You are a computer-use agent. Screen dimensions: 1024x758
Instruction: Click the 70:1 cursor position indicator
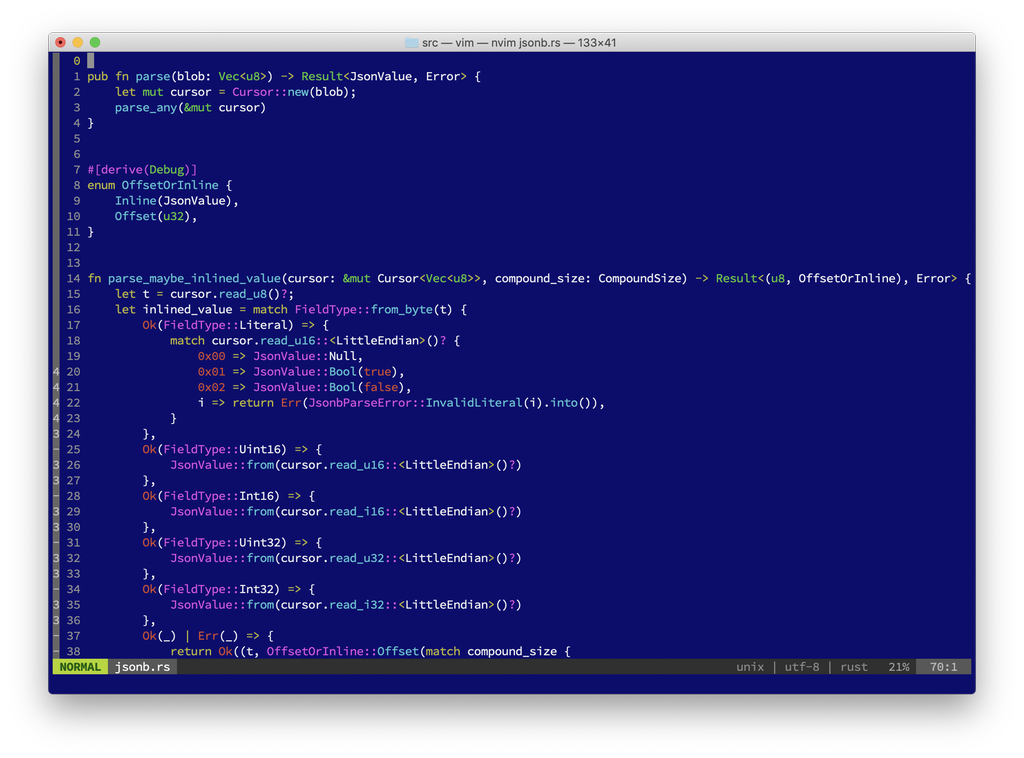[x=942, y=666]
